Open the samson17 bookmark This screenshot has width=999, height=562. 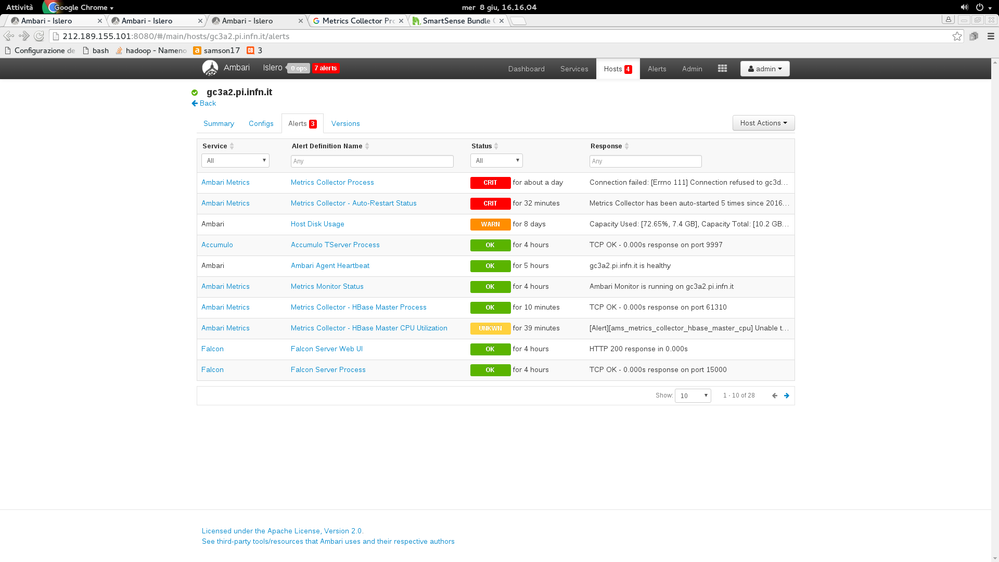coord(217,50)
